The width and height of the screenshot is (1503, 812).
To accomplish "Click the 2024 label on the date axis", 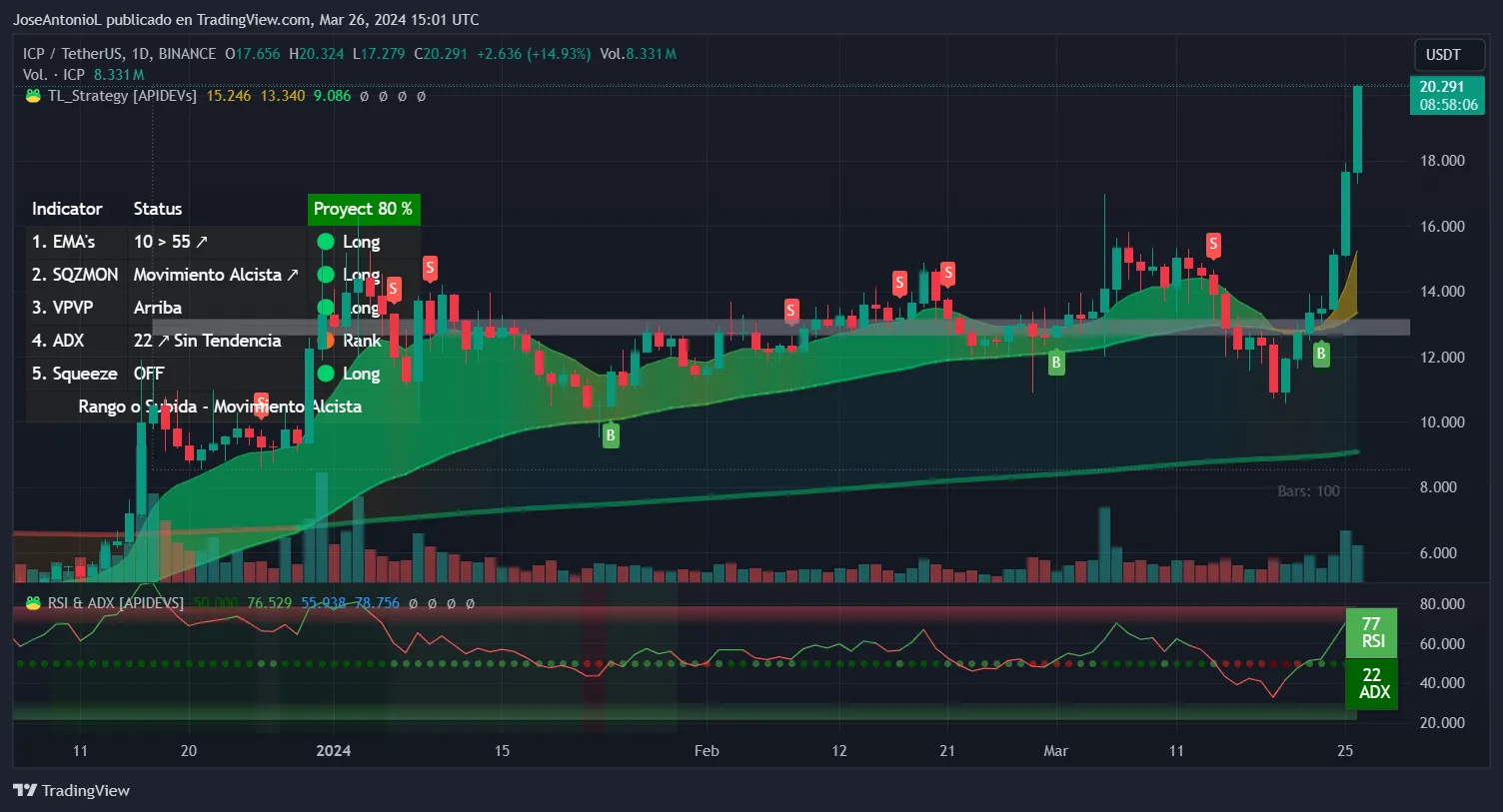I will (333, 751).
